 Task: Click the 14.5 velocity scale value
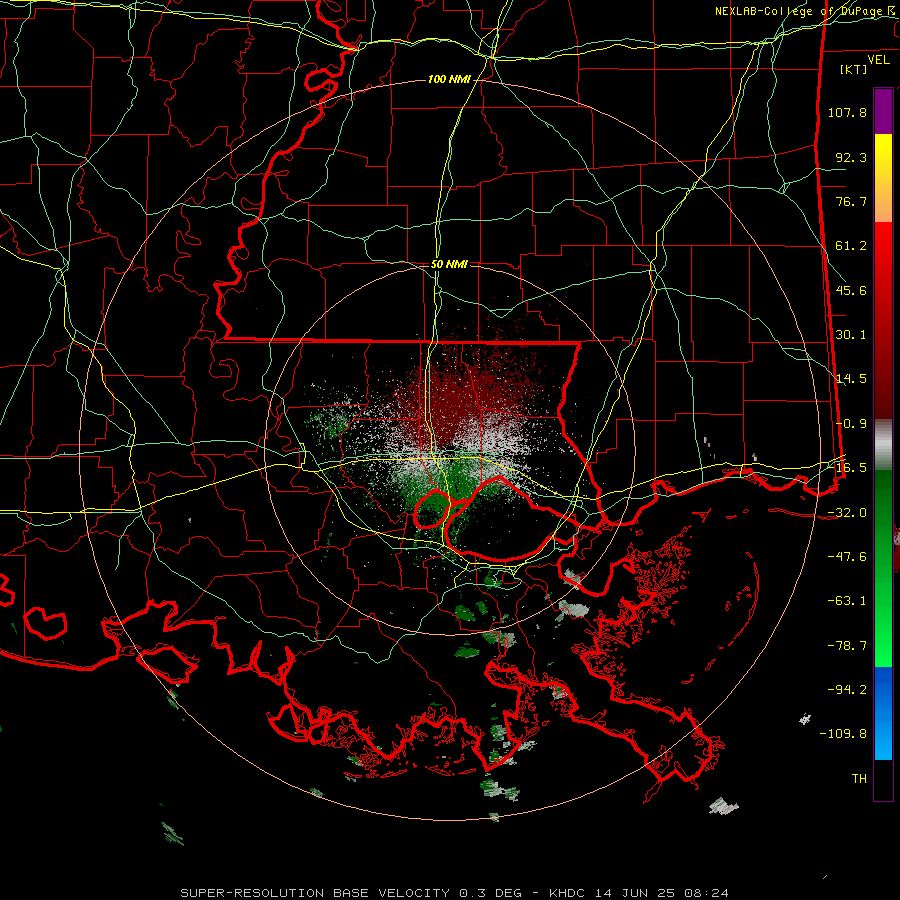pos(851,379)
